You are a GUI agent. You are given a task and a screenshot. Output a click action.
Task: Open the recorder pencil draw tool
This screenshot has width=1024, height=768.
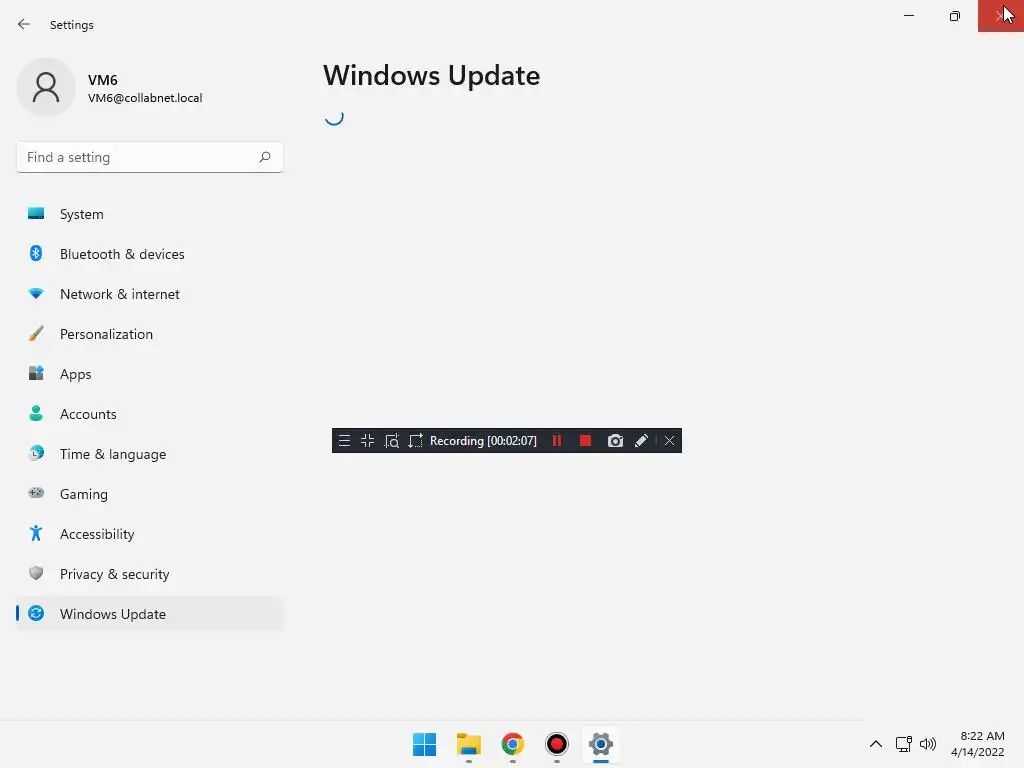click(x=641, y=441)
